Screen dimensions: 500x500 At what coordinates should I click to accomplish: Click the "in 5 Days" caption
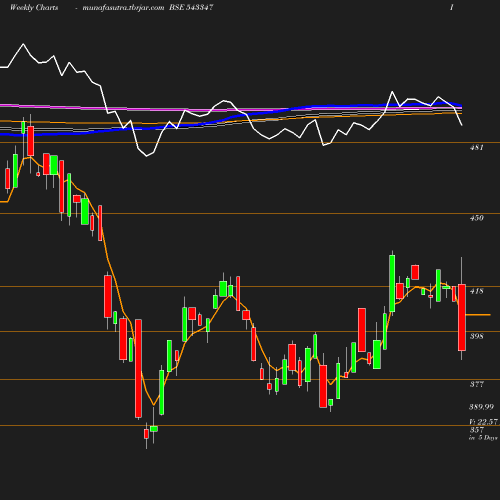[x=483, y=438]
